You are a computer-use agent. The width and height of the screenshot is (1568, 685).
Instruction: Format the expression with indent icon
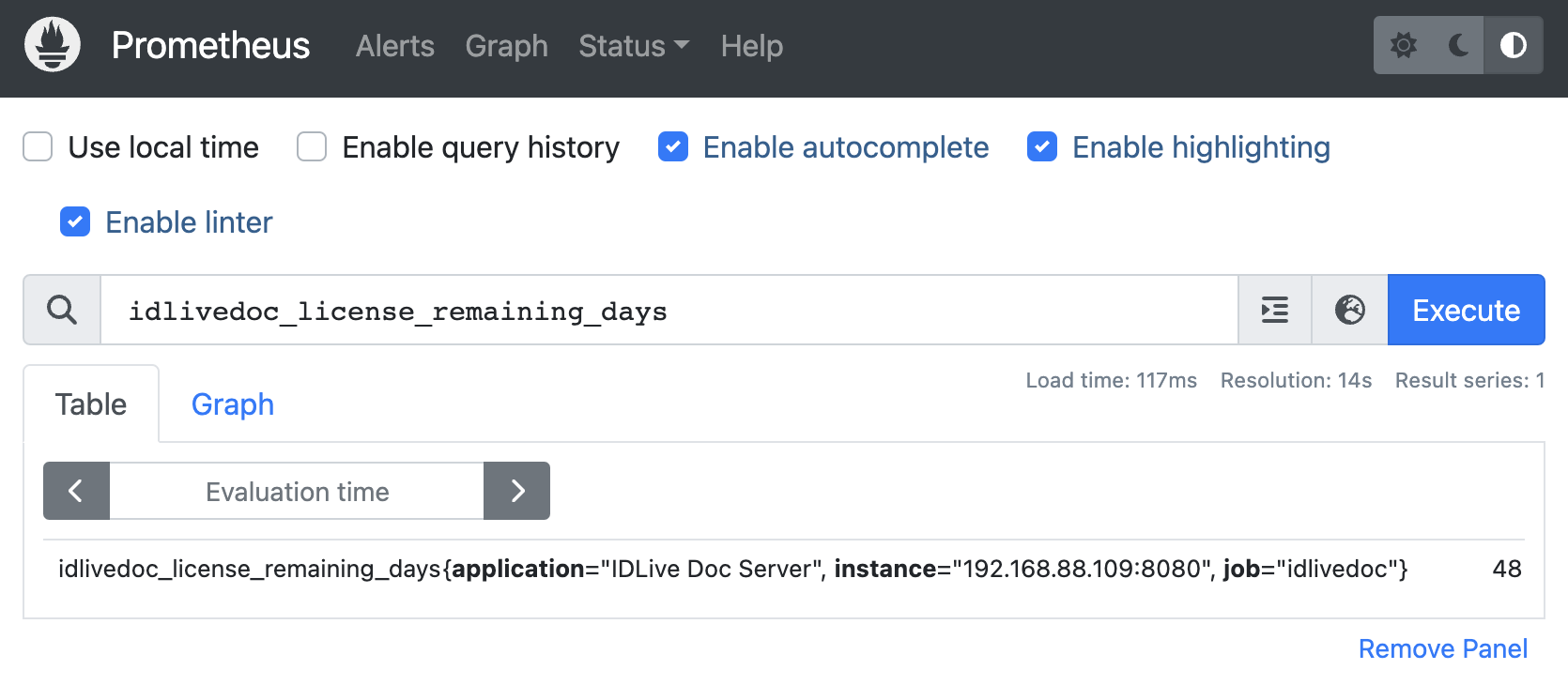point(1274,310)
